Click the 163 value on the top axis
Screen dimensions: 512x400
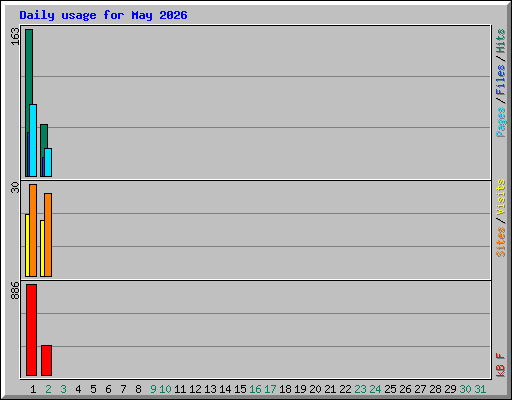coord(15,37)
